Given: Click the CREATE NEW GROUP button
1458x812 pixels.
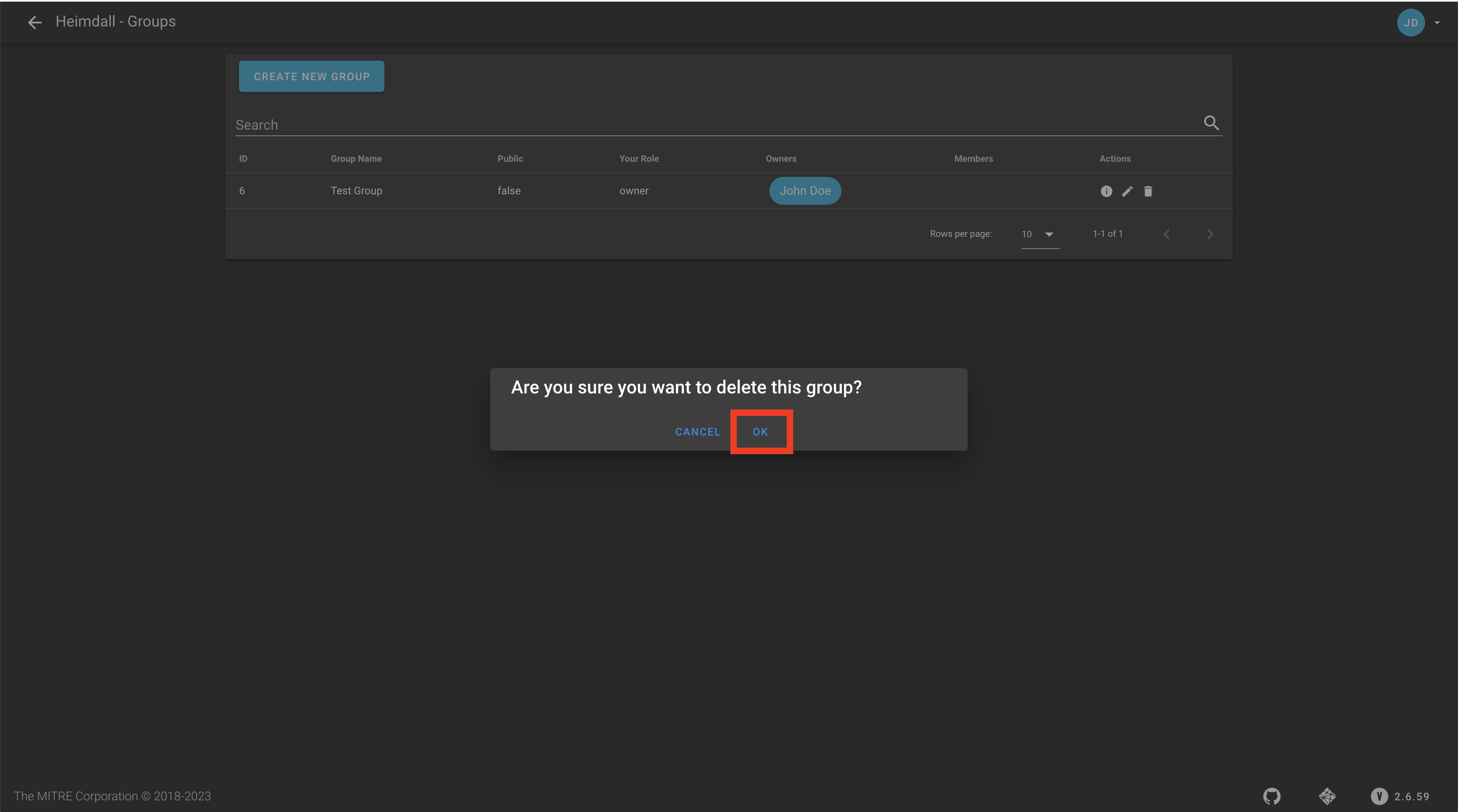Looking at the screenshot, I should [311, 76].
